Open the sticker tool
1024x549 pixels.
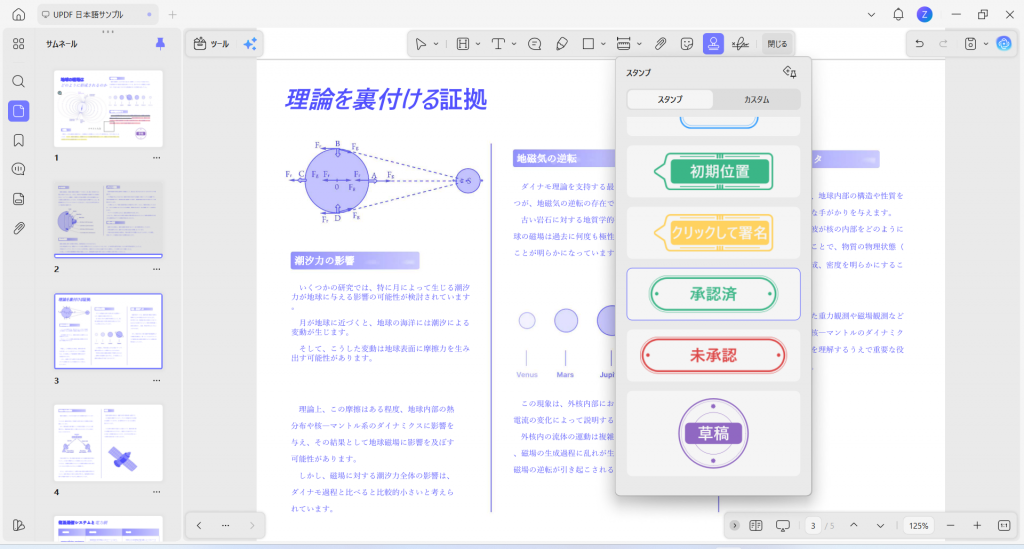click(x=686, y=44)
